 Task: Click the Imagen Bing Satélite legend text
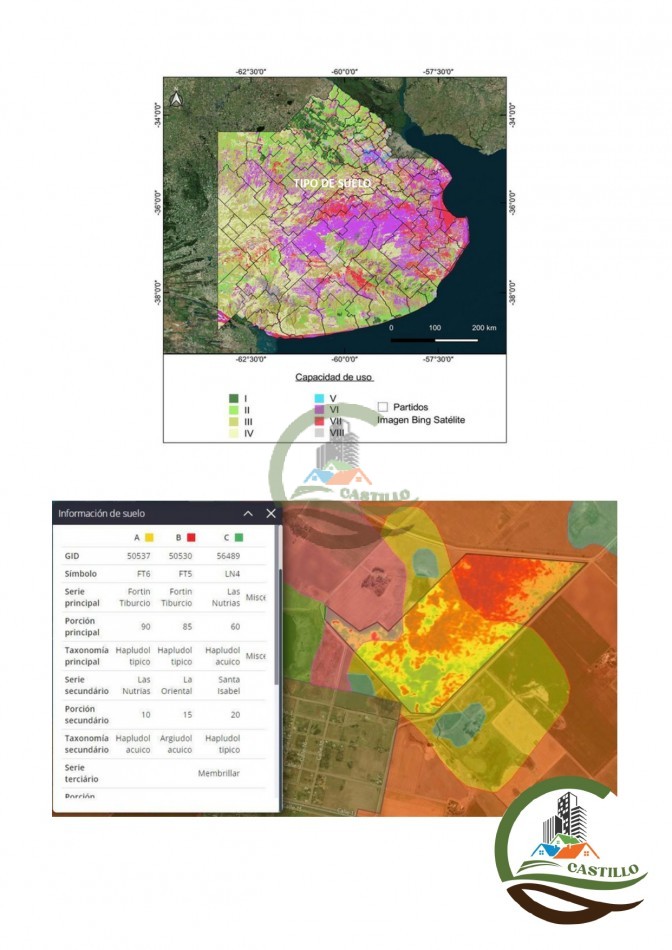(x=420, y=420)
